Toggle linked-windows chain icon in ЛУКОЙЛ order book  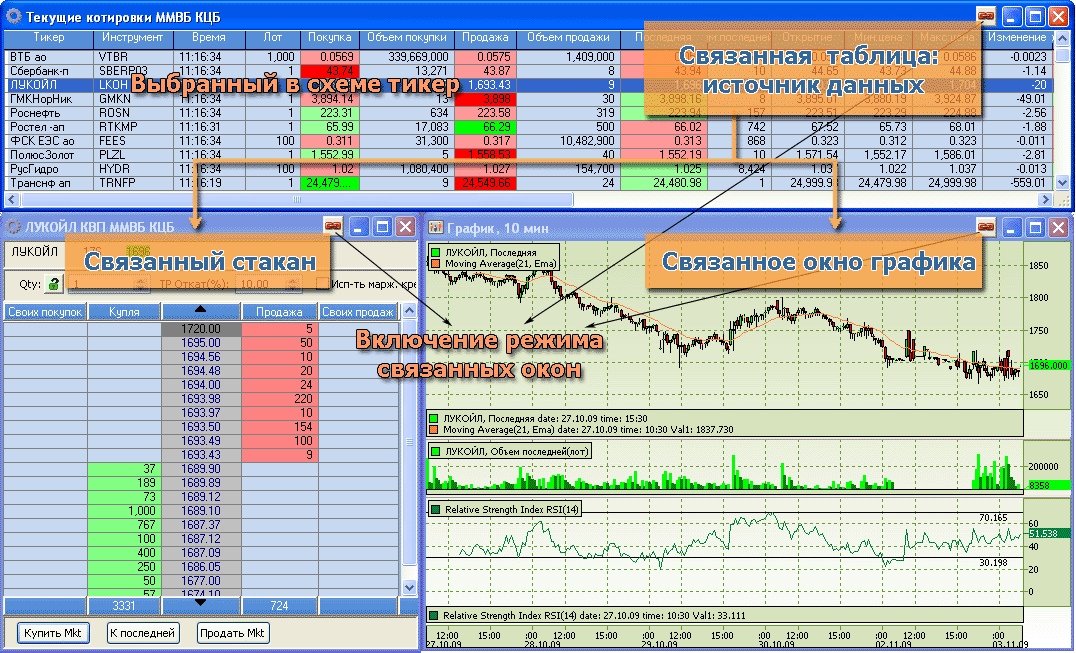pos(333,226)
